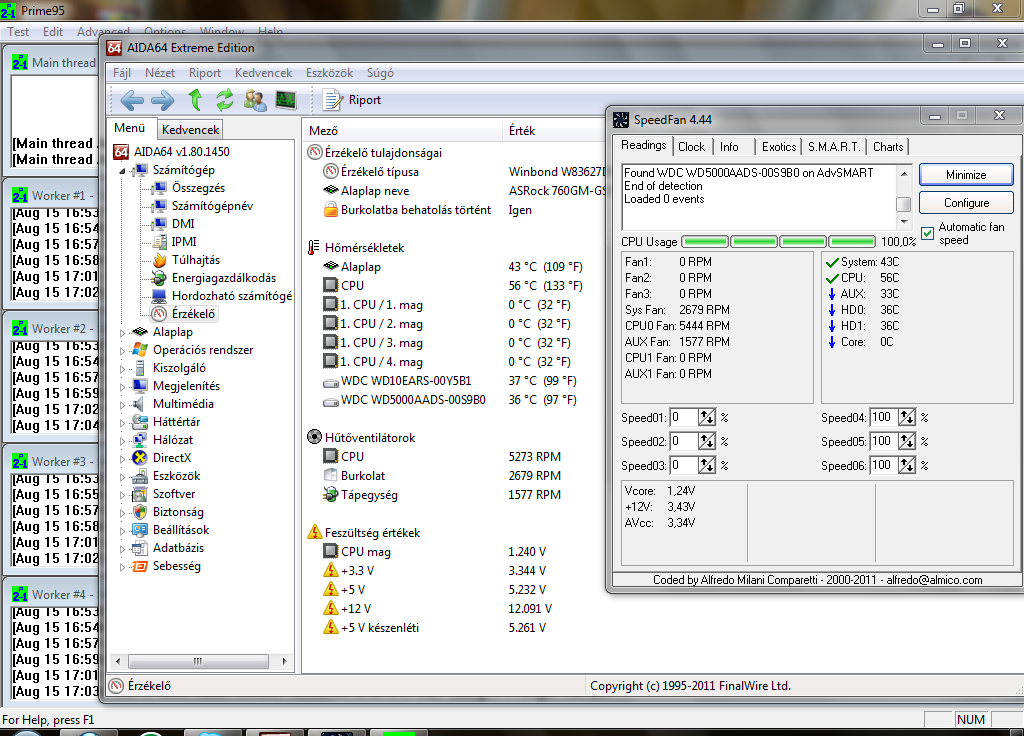The width and height of the screenshot is (1024, 736).
Task: Open the DMI tree entry
Action: (x=183, y=224)
